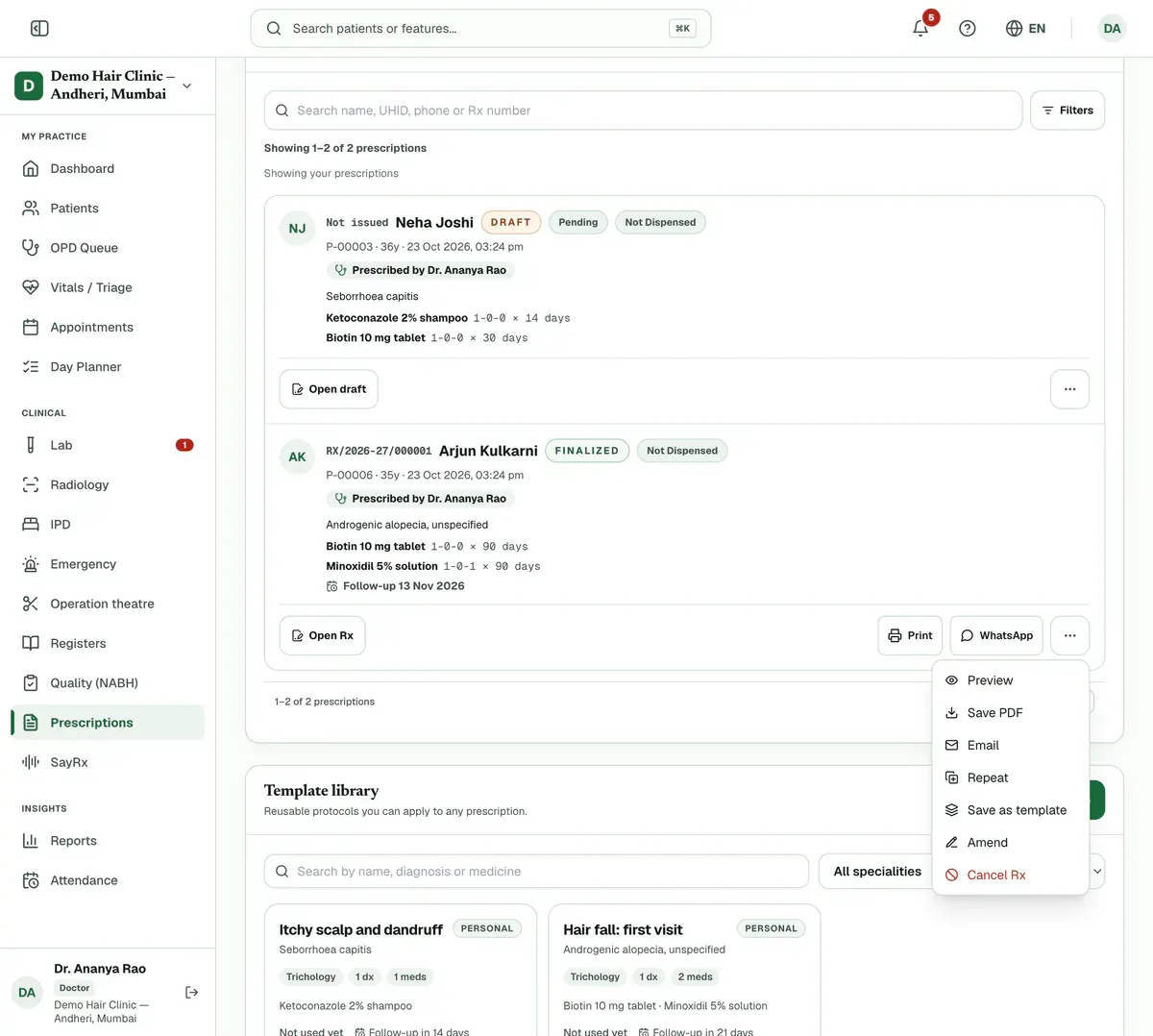
Task: Open draft for Neha Joshi
Action: click(329, 389)
